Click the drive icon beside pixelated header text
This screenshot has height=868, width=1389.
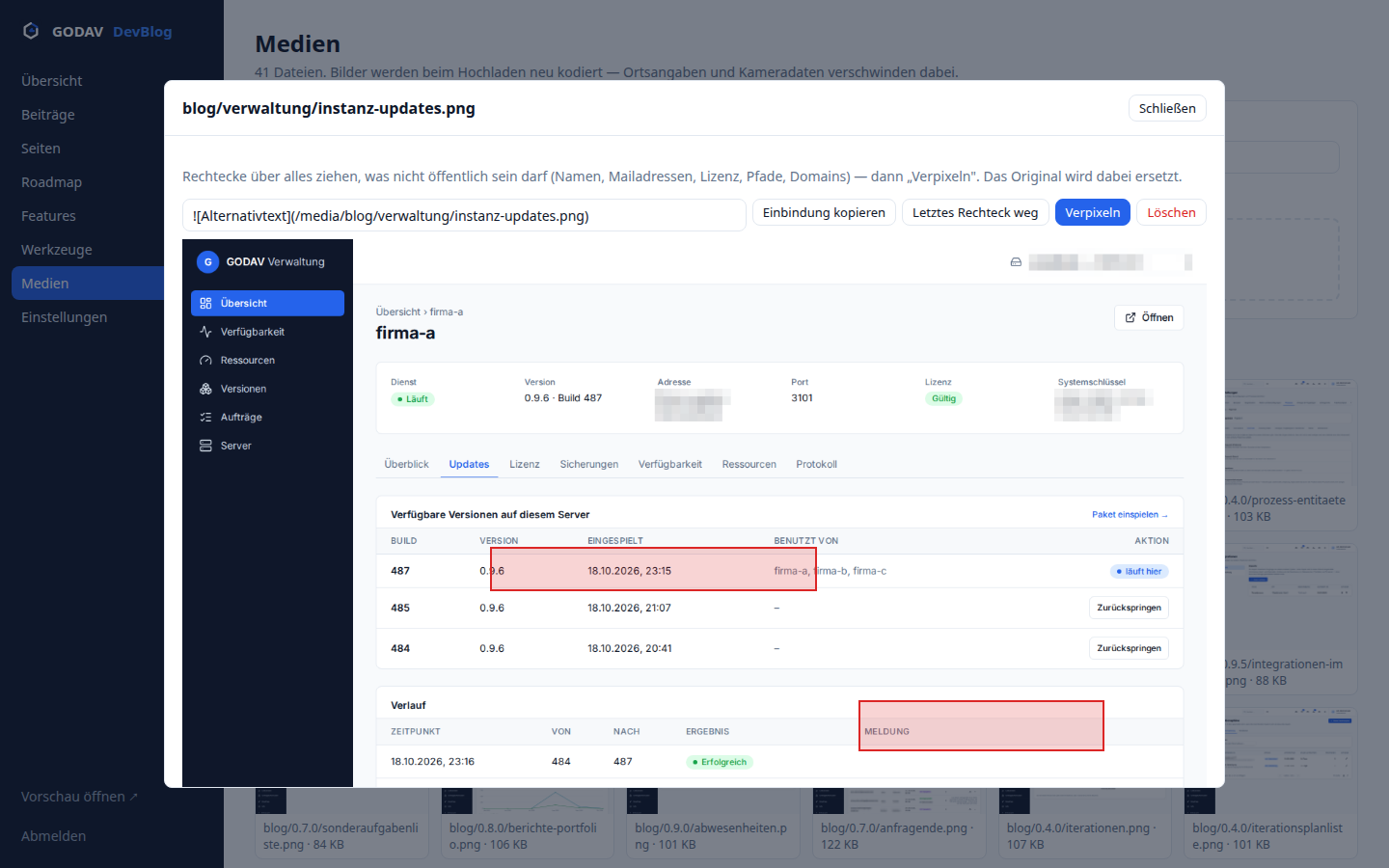1016,262
